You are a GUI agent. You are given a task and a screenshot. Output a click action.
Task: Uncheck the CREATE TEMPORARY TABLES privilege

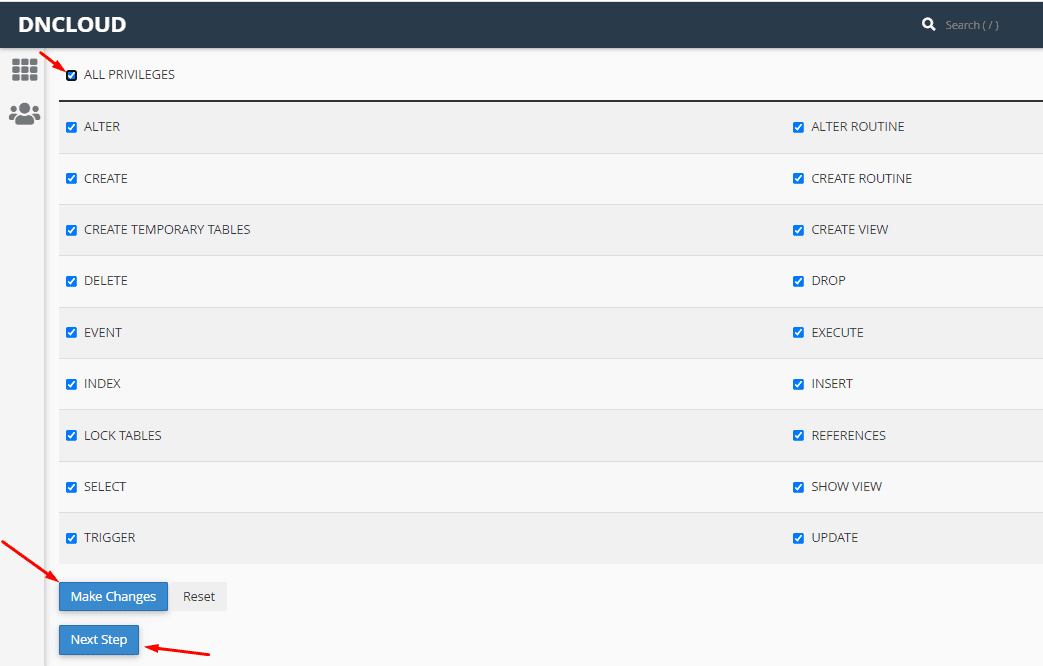[71, 230]
